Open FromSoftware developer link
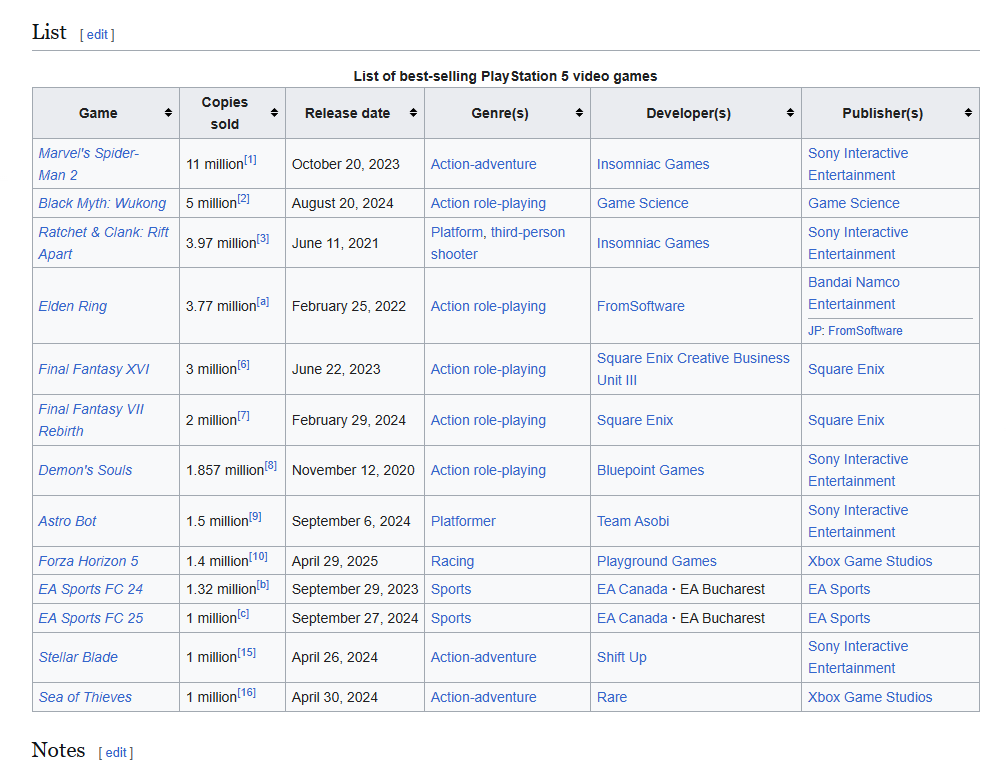This screenshot has width=1006, height=767. 641,306
